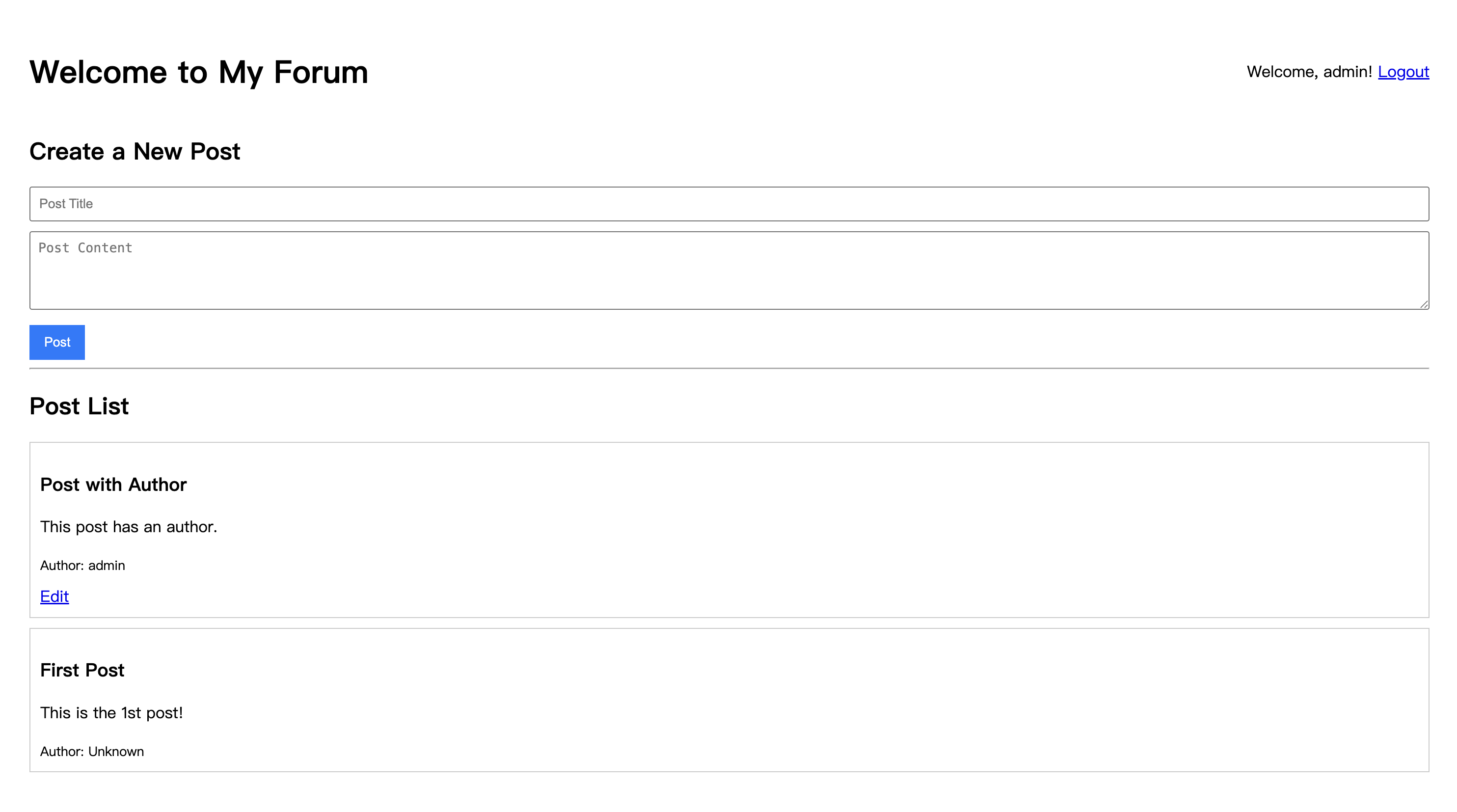Screen dimensions: 1457x812
Task: Click inside the Post Content textarea
Action: 728,271
